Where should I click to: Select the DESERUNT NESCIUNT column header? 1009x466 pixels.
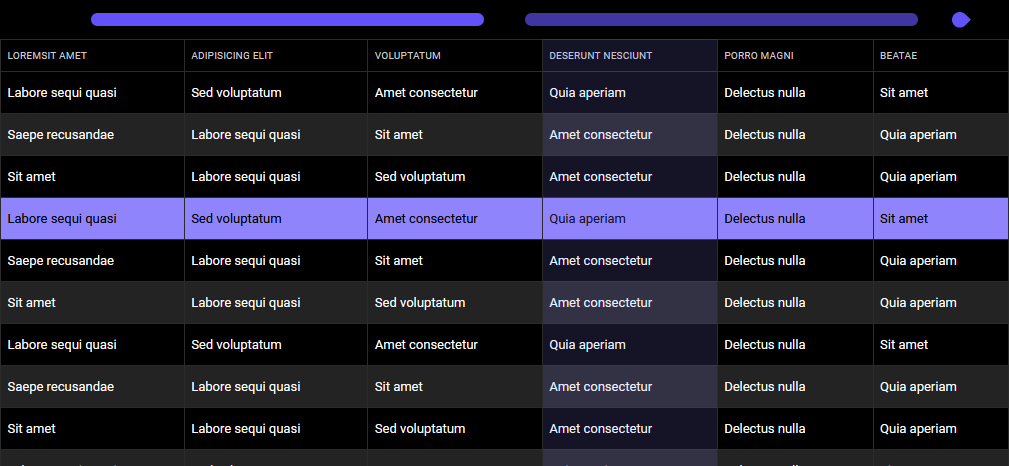[600, 56]
